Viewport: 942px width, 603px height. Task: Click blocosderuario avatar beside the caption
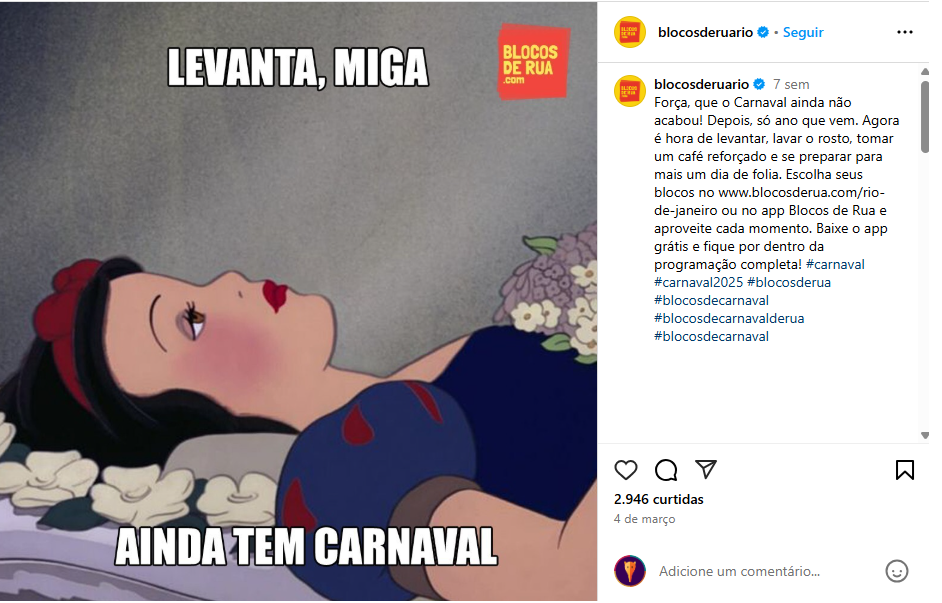[629, 91]
